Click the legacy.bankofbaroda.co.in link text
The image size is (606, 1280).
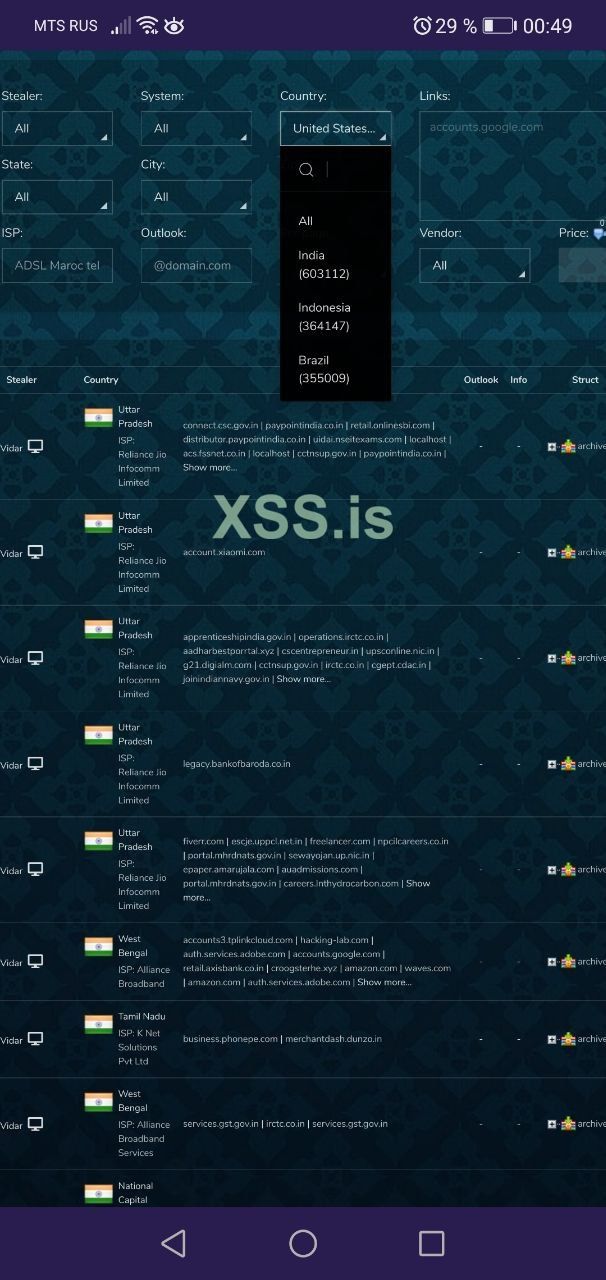pyautogui.click(x=237, y=764)
